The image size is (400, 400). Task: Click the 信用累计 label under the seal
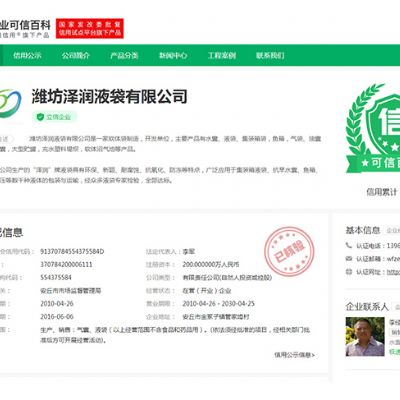[382, 192]
